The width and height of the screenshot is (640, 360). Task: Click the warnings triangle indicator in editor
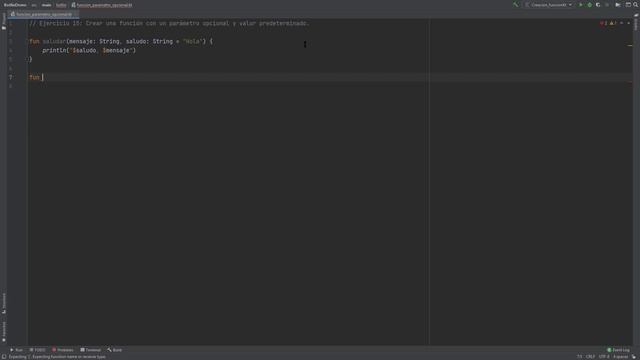pyautogui.click(x=613, y=23)
